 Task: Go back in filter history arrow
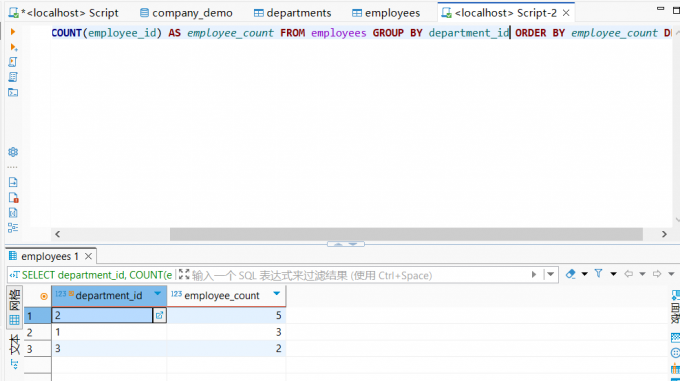[628, 274]
